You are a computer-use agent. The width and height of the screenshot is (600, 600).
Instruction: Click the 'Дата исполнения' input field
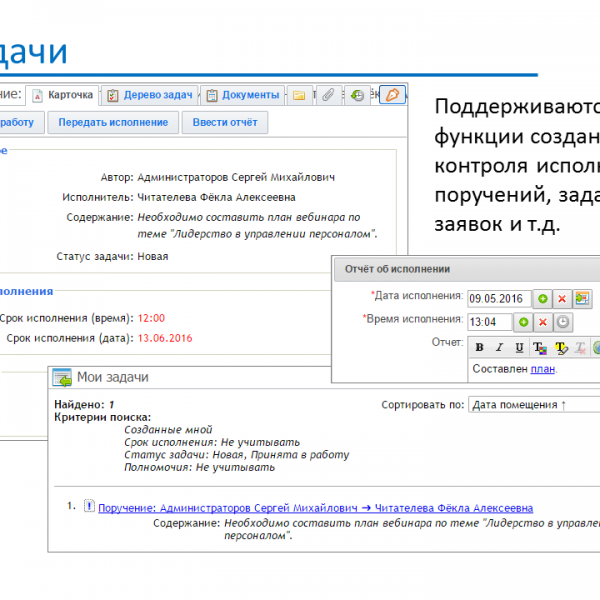tap(497, 298)
